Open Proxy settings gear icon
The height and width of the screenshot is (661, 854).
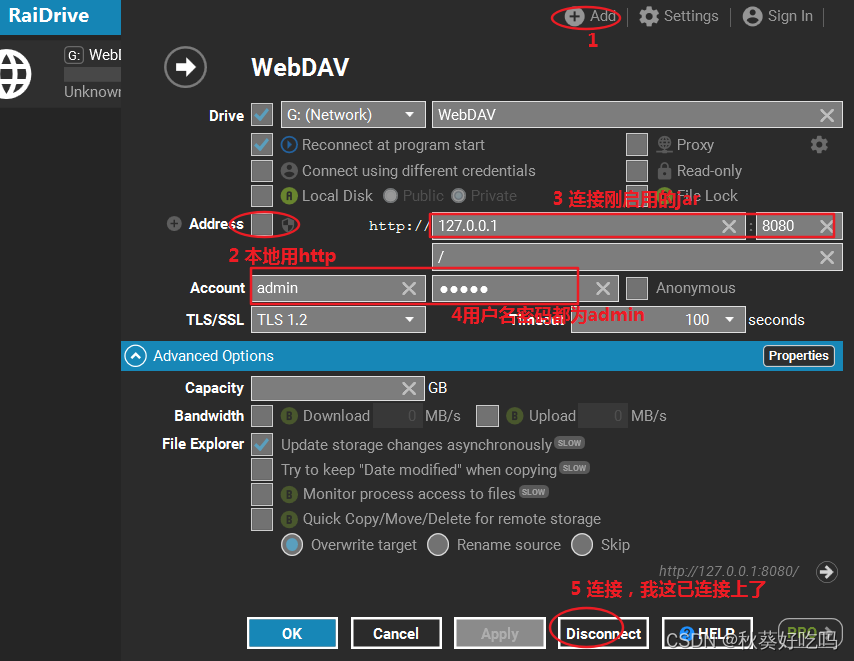pos(819,145)
